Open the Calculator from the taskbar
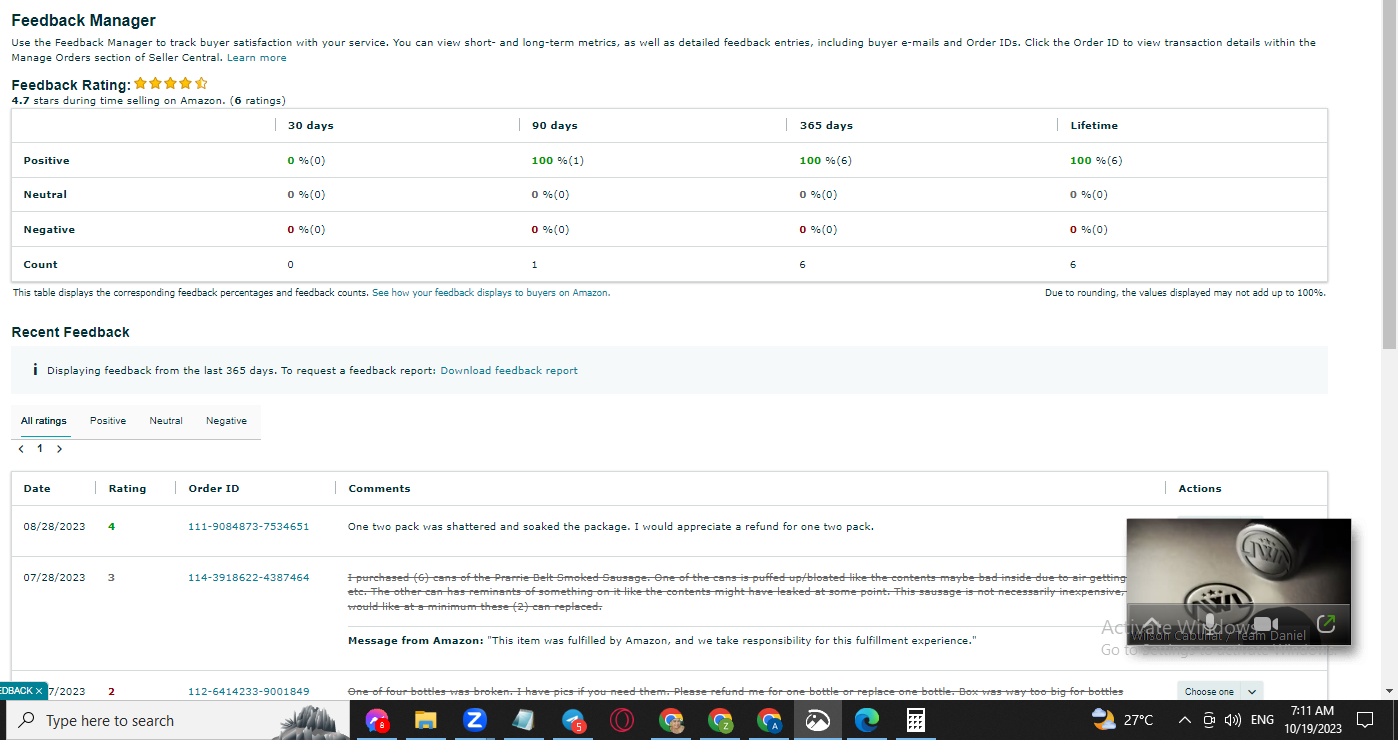This screenshot has height=740, width=1398. tap(915, 720)
